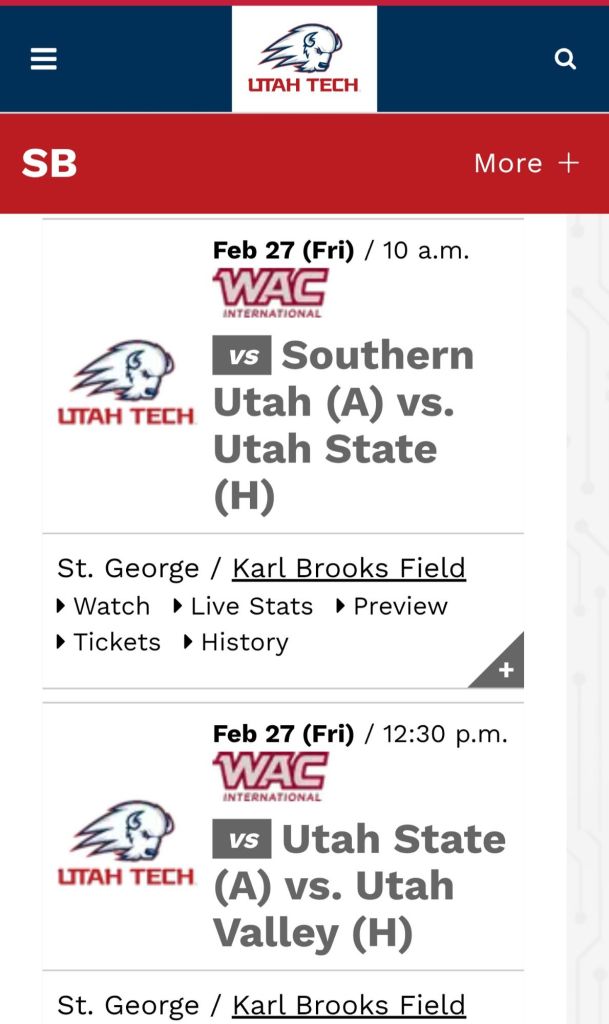The image size is (609, 1024).
Task: Open Tickets link for first game
Action: 116,642
